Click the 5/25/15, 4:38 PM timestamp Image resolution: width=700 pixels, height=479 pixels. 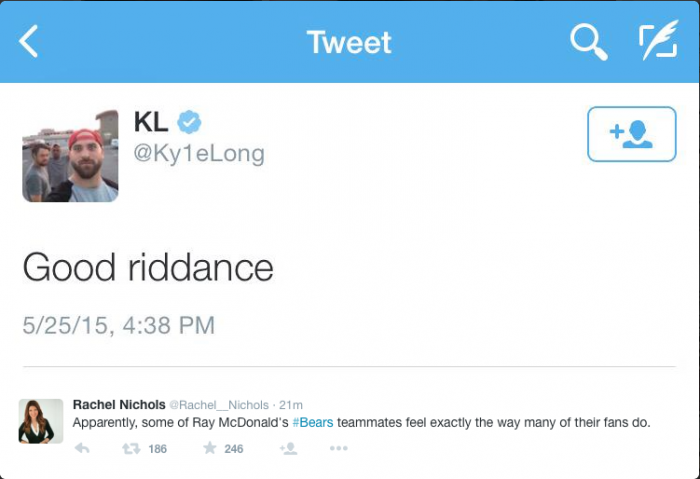pos(118,325)
